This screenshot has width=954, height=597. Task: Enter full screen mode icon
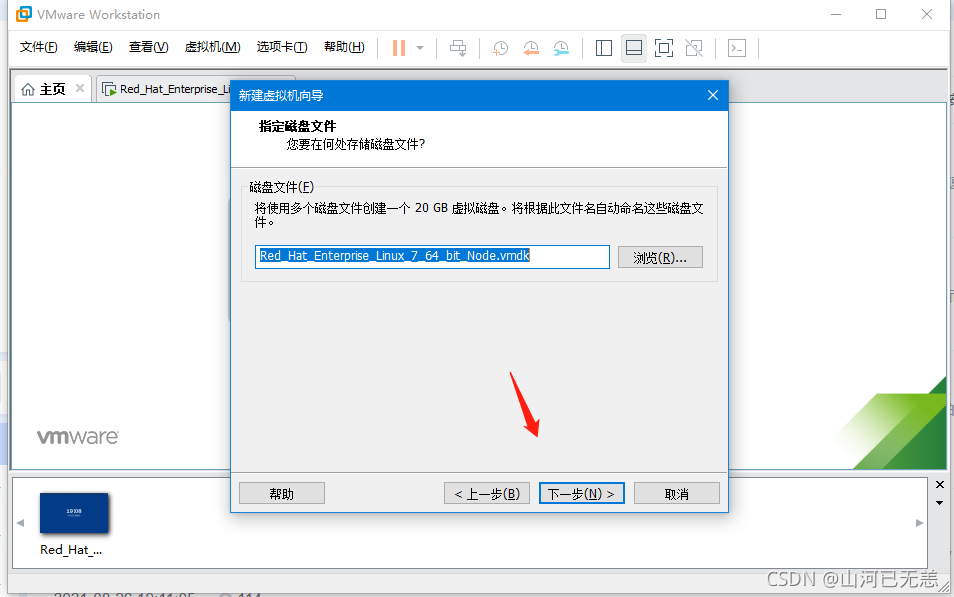coord(664,48)
